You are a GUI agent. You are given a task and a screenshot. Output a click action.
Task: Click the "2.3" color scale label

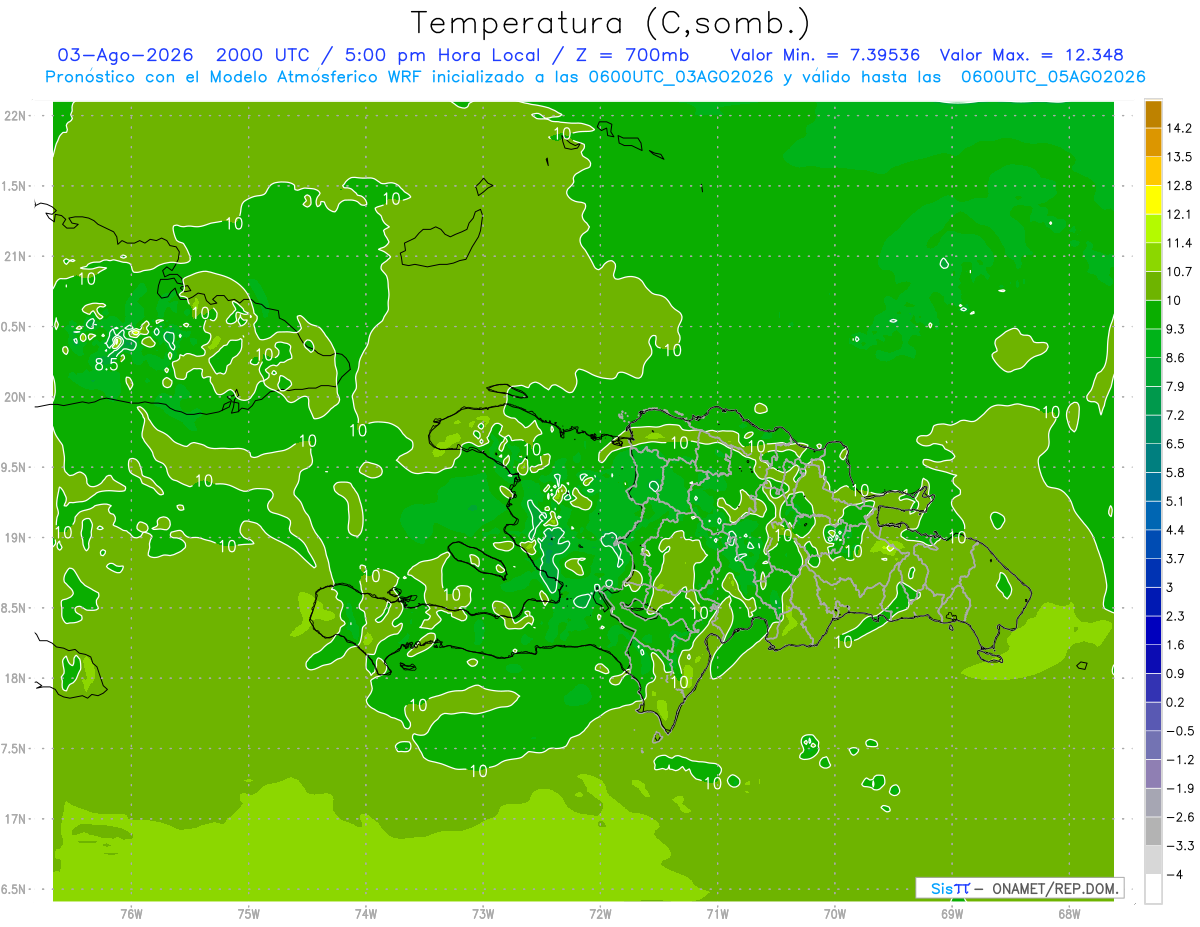tap(1176, 616)
